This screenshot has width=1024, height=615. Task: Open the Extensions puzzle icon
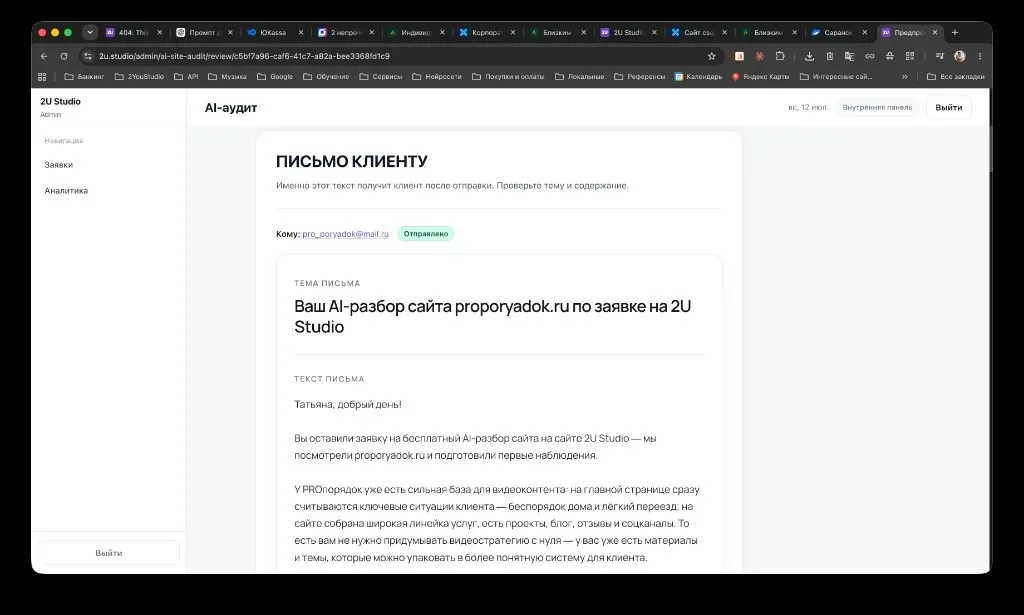pos(780,56)
